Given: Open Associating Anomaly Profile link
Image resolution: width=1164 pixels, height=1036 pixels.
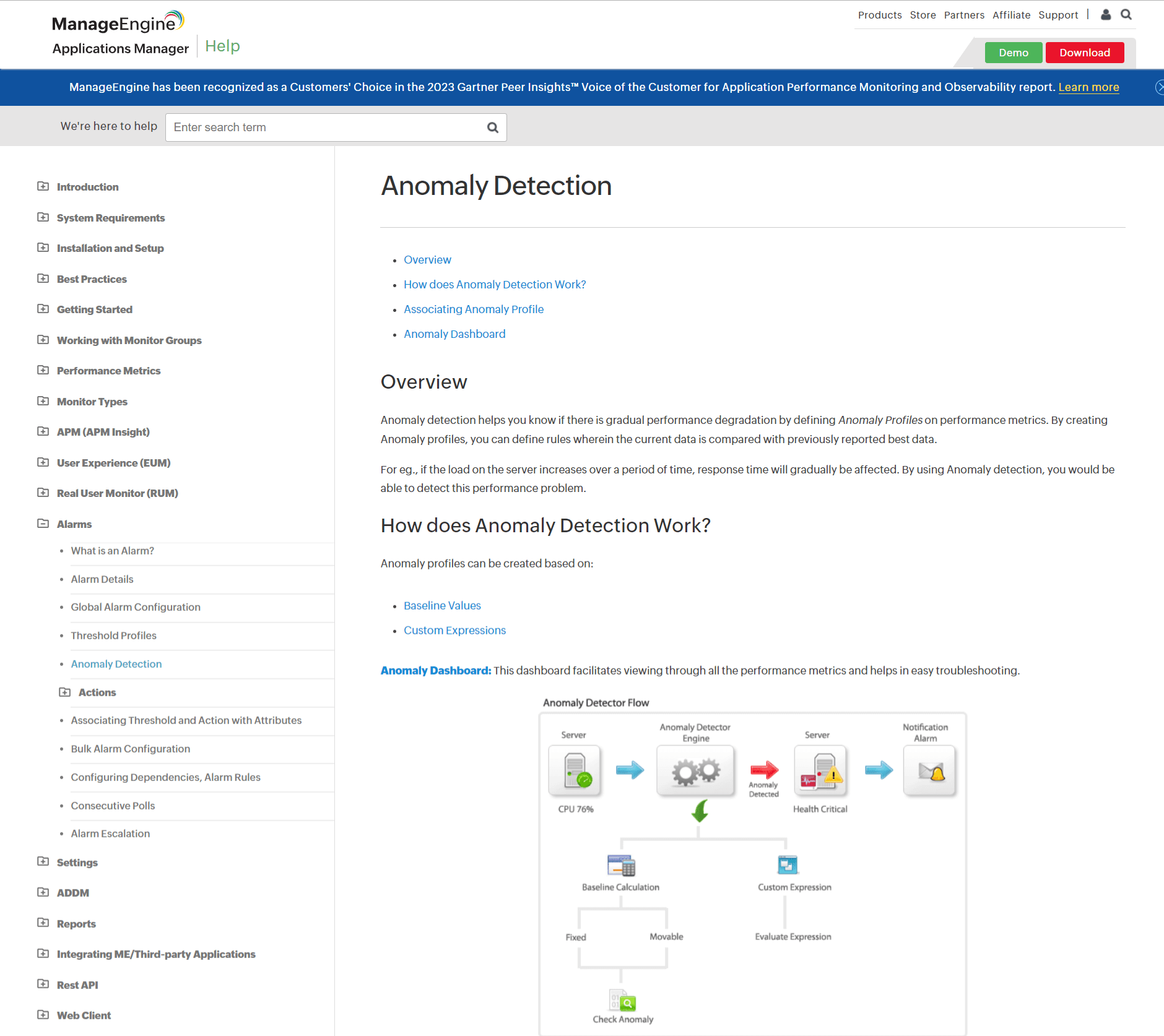Looking at the screenshot, I should [474, 309].
